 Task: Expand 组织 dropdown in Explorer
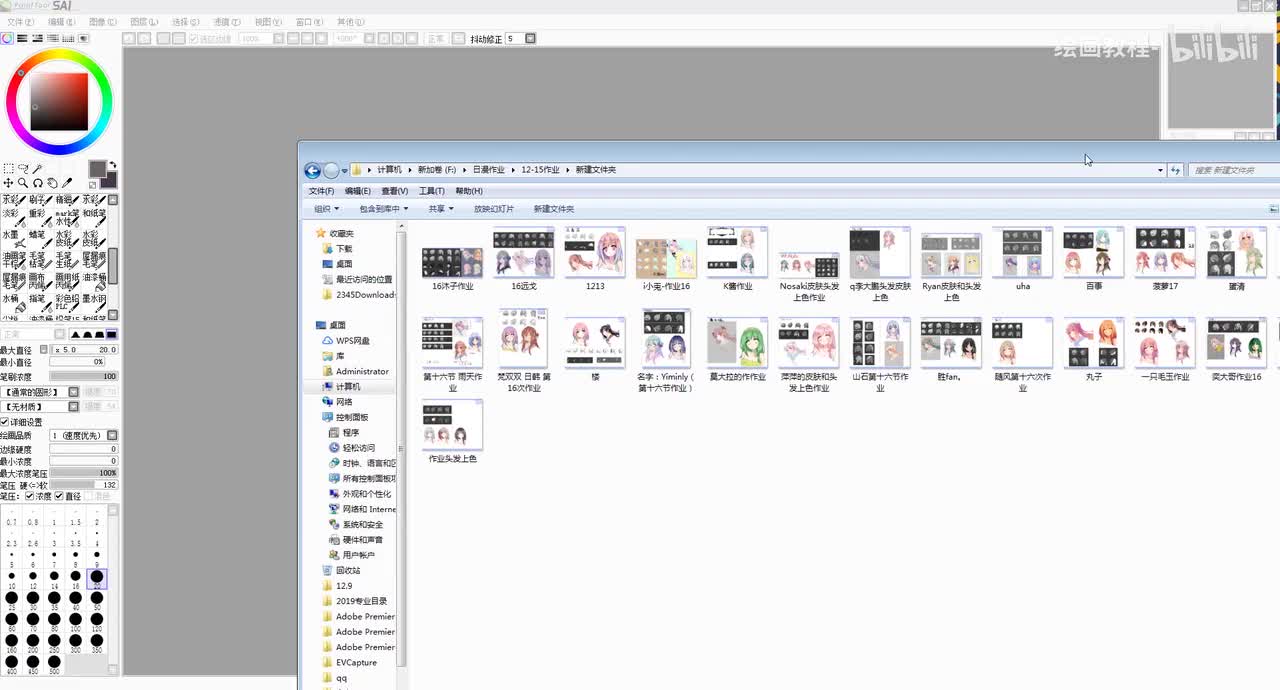tap(327, 209)
